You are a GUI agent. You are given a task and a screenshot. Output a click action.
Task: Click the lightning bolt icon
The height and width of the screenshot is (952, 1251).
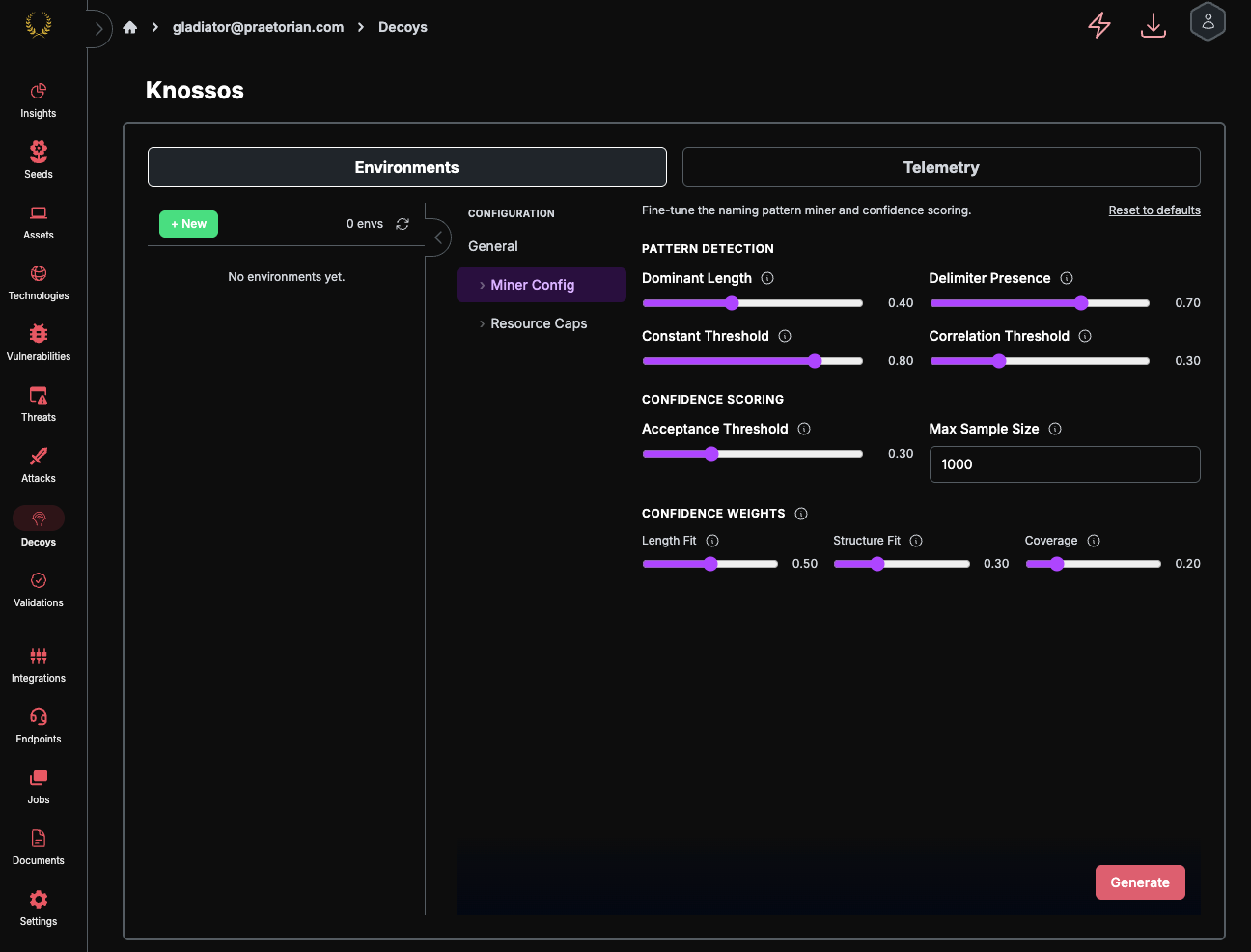(1099, 25)
